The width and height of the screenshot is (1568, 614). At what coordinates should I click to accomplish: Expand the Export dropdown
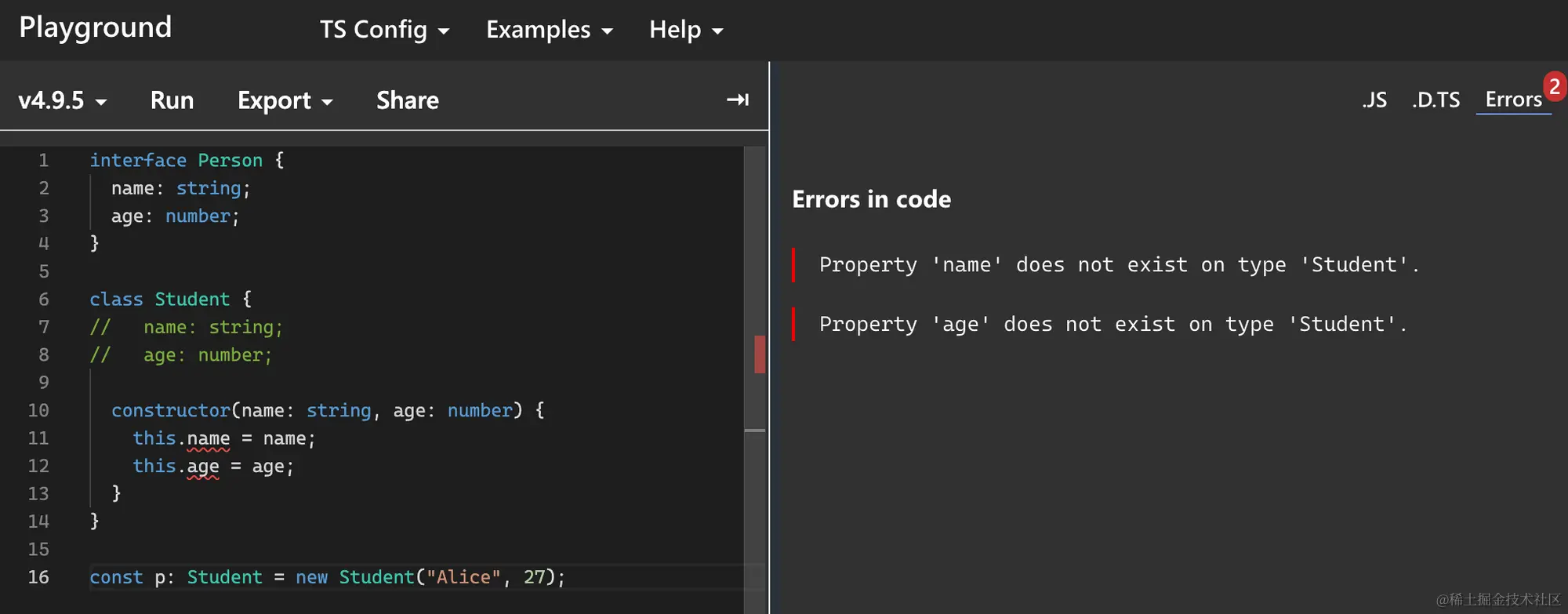pyautogui.click(x=285, y=100)
